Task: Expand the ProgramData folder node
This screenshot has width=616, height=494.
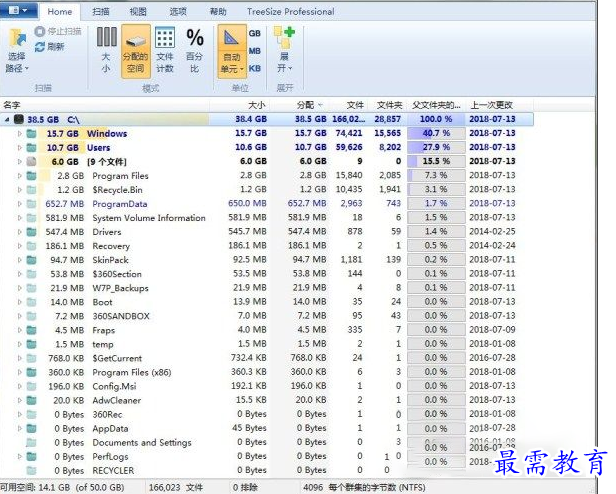Action: click(19, 204)
